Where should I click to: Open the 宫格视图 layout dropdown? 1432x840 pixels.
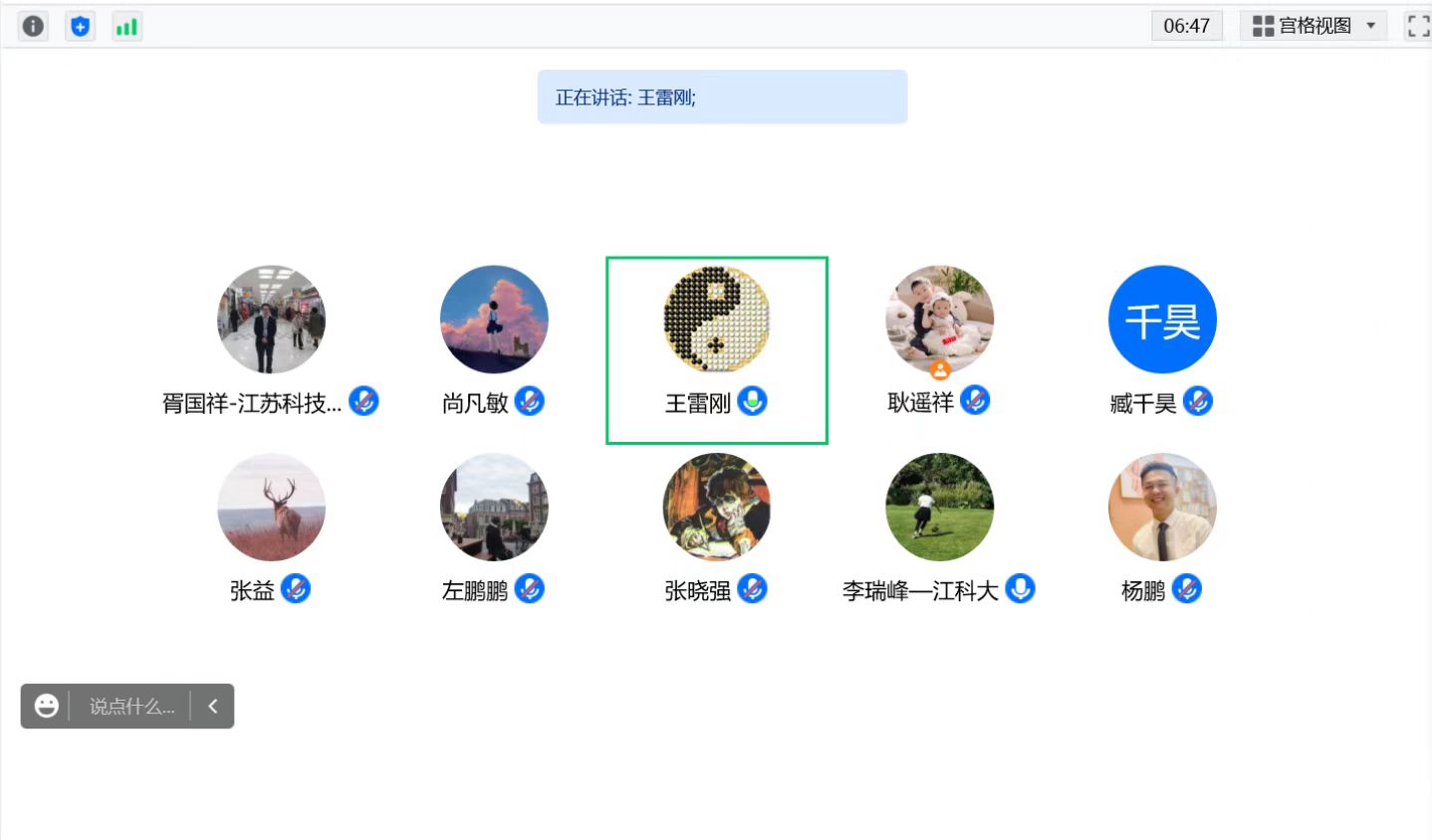(1313, 26)
